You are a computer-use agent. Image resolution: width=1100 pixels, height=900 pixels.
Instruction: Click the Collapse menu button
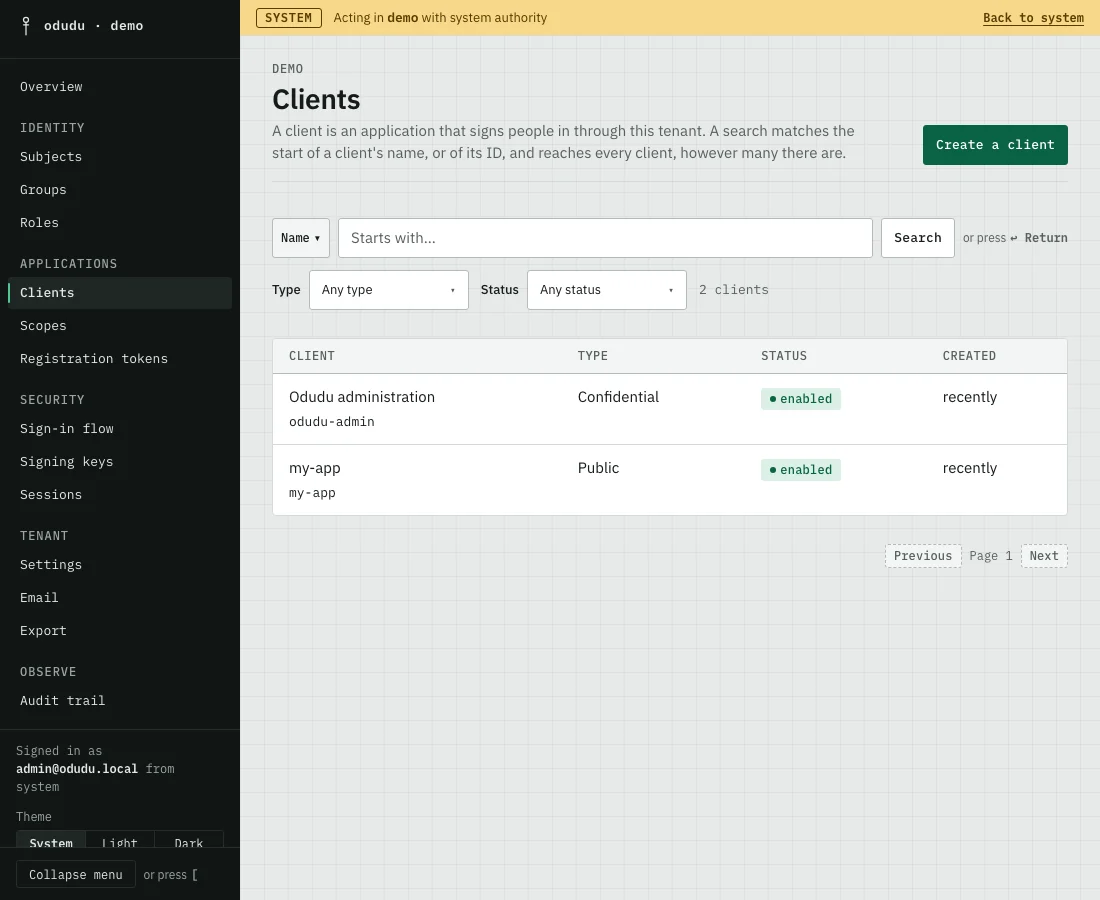point(76,875)
